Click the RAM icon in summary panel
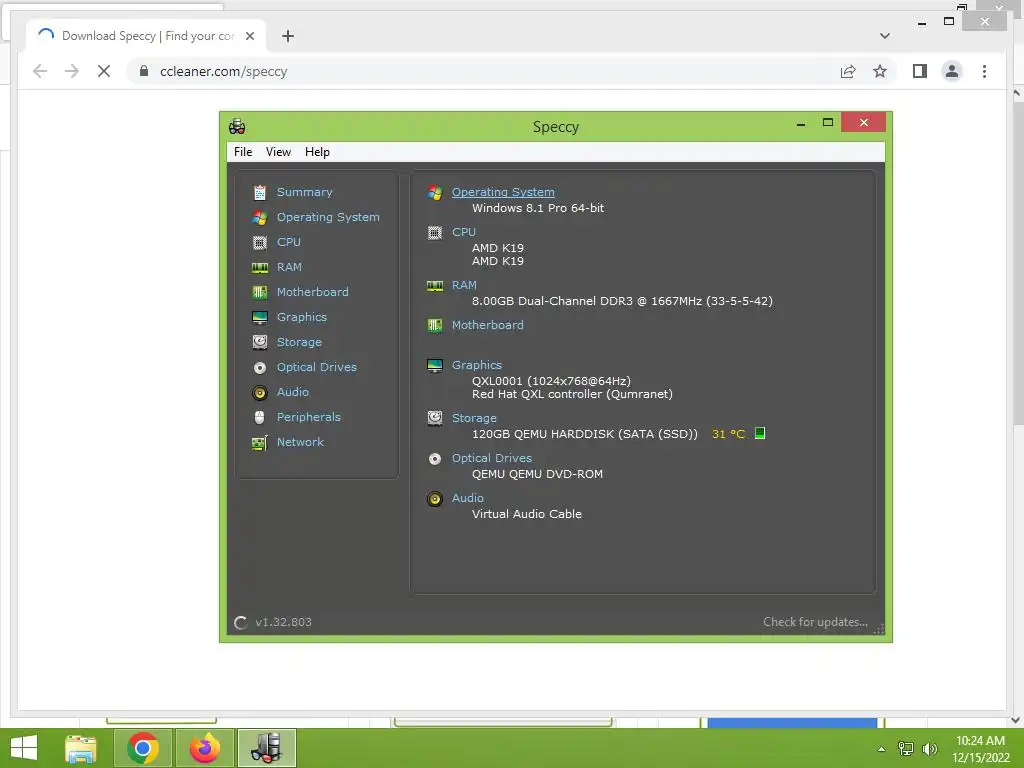The width and height of the screenshot is (1024, 768). [x=435, y=285]
